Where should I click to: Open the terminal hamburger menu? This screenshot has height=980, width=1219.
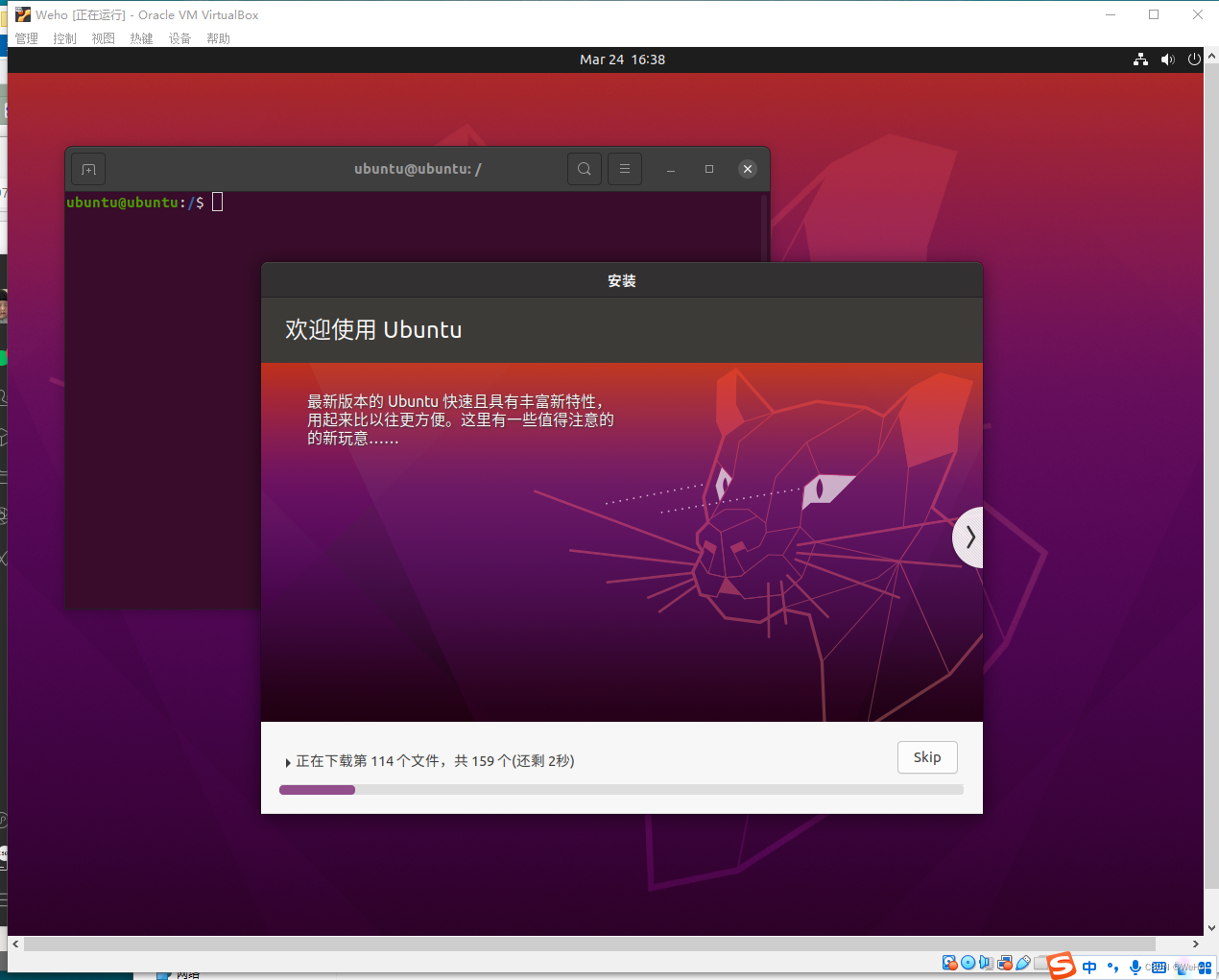[625, 169]
